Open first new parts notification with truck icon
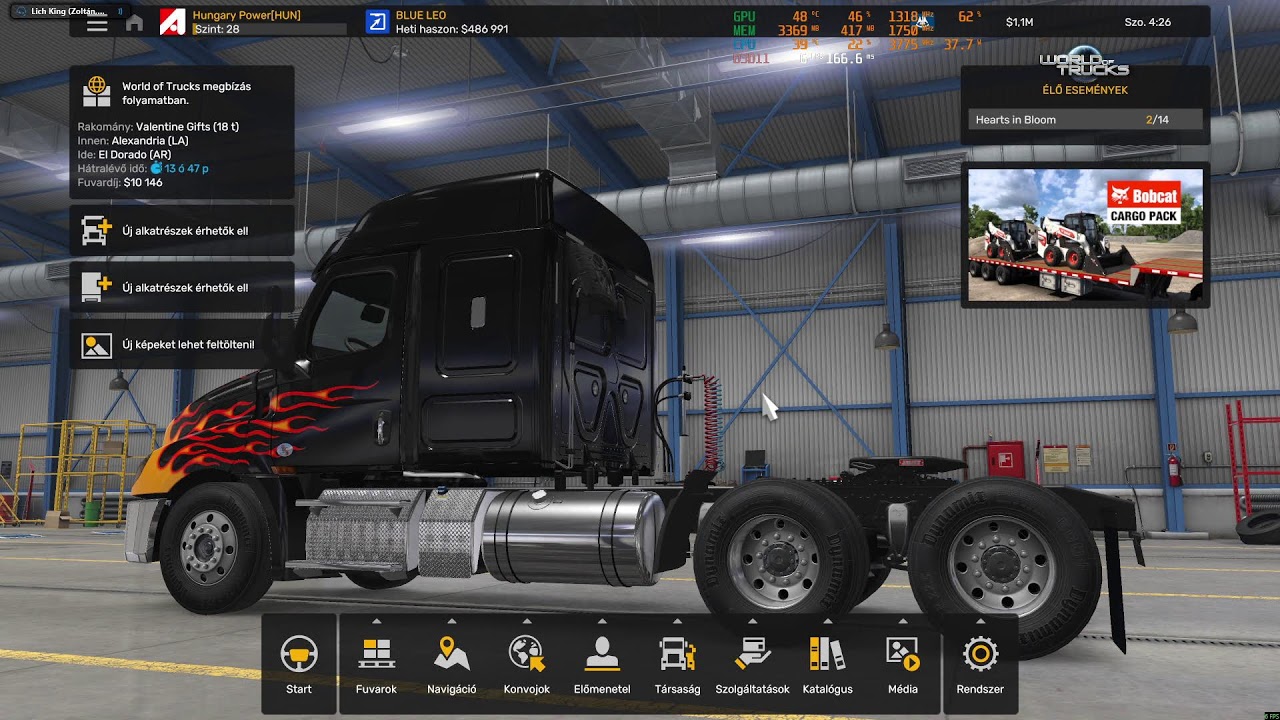Image resolution: width=1280 pixels, height=720 pixels. click(182, 231)
